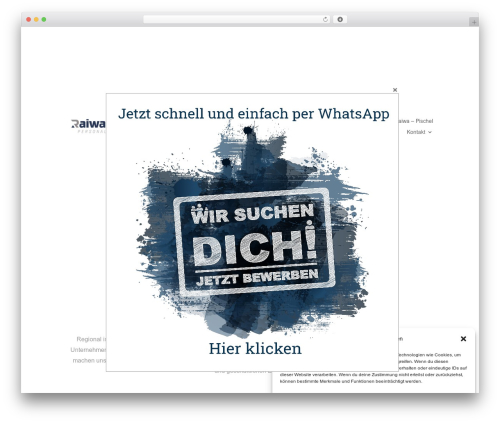Click the 'Hier klicken' link
This screenshot has width=500, height=423.
(x=255, y=349)
